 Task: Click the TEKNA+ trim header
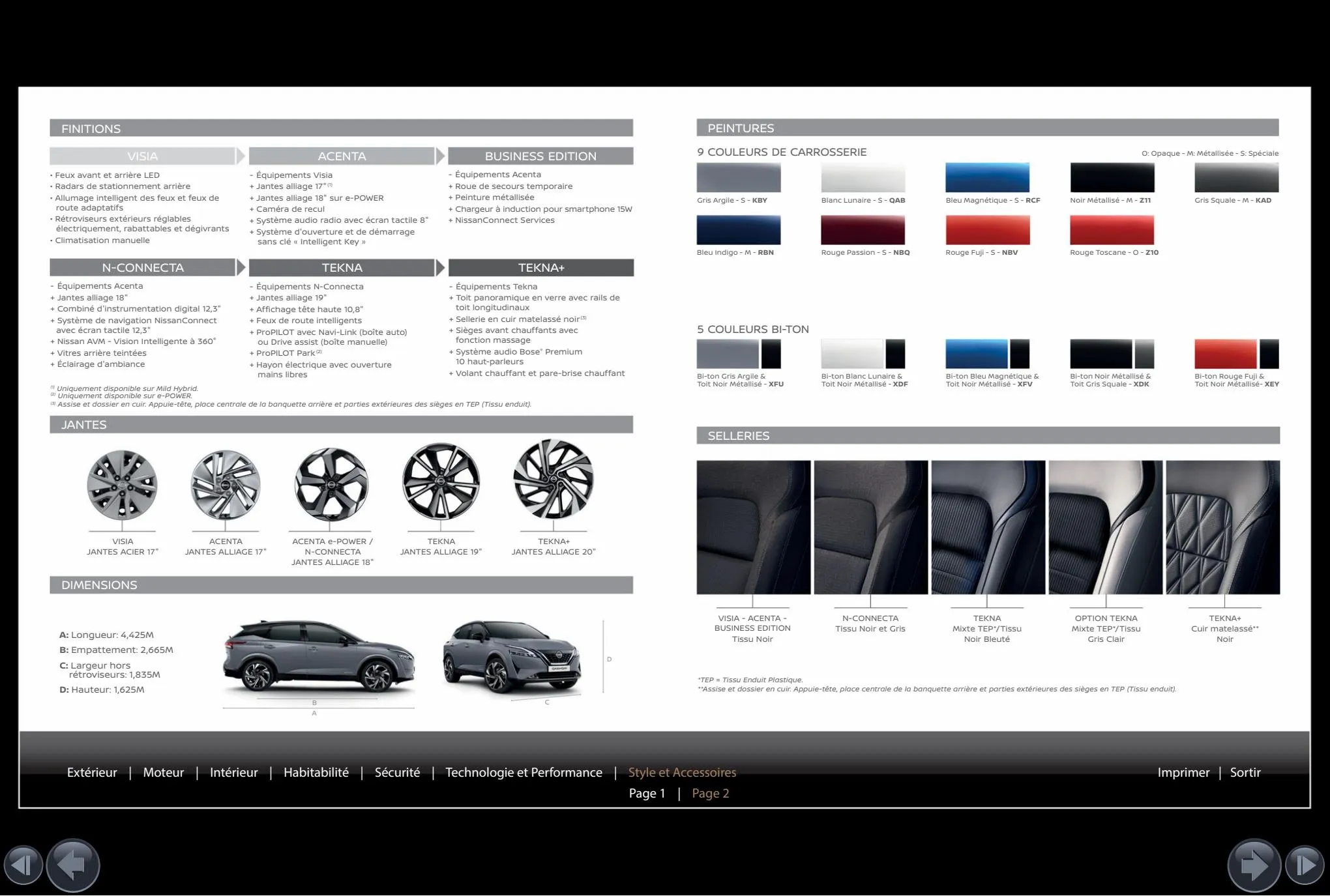541,267
